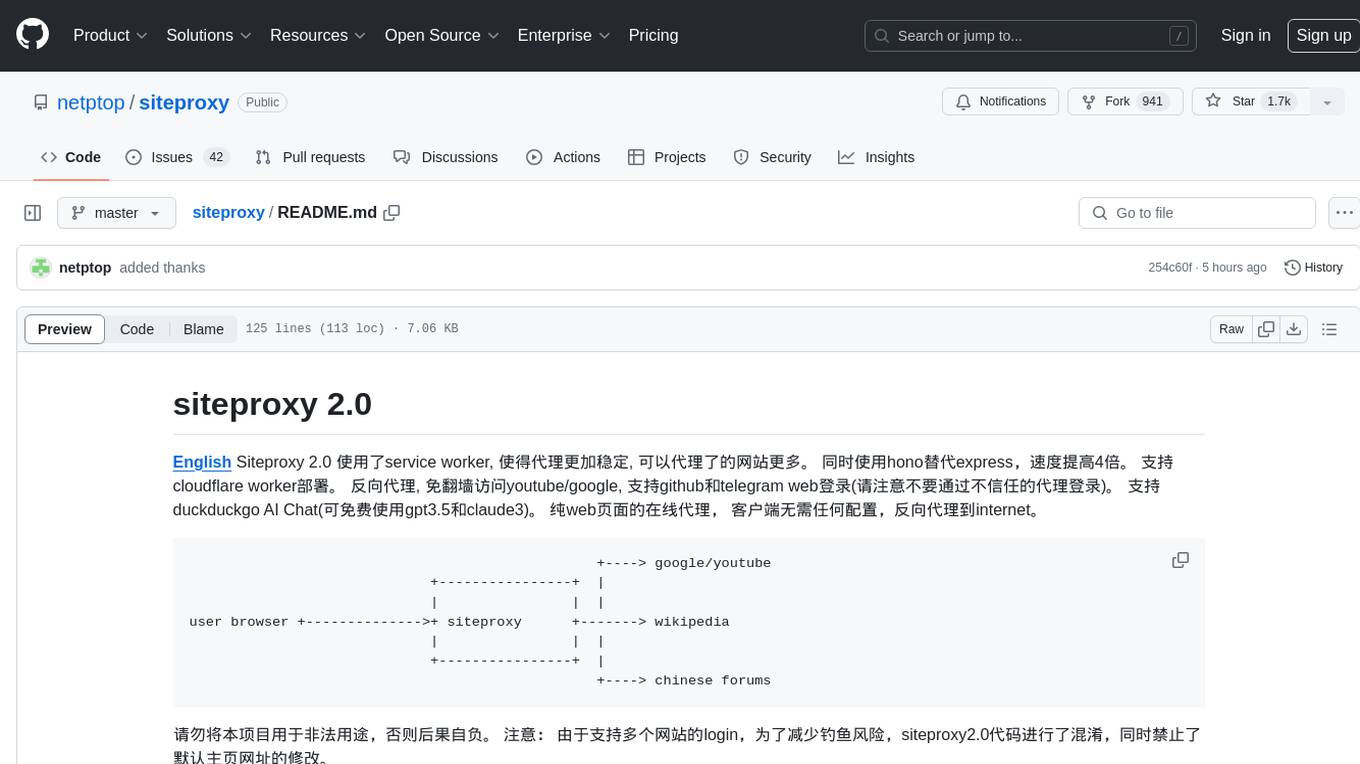Click the fork count 941
1360x764 pixels.
[1152, 101]
